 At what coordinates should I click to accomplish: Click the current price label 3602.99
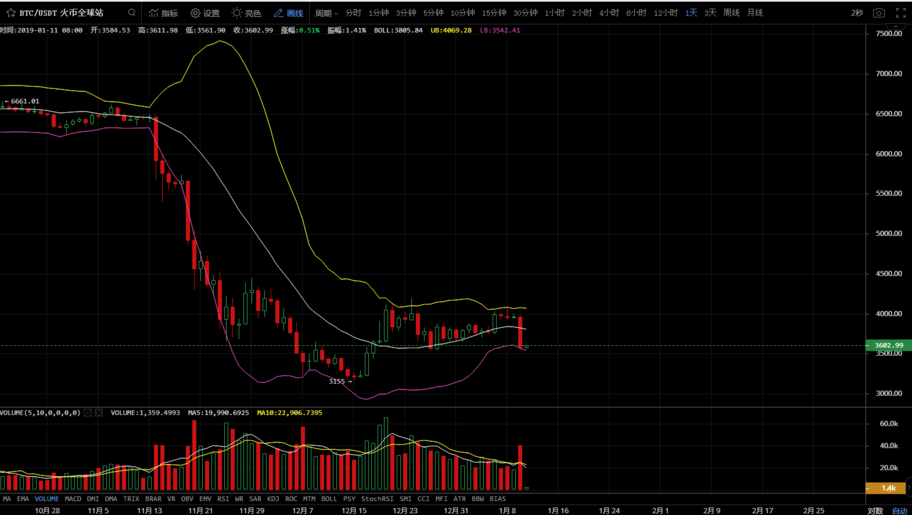[888, 345]
